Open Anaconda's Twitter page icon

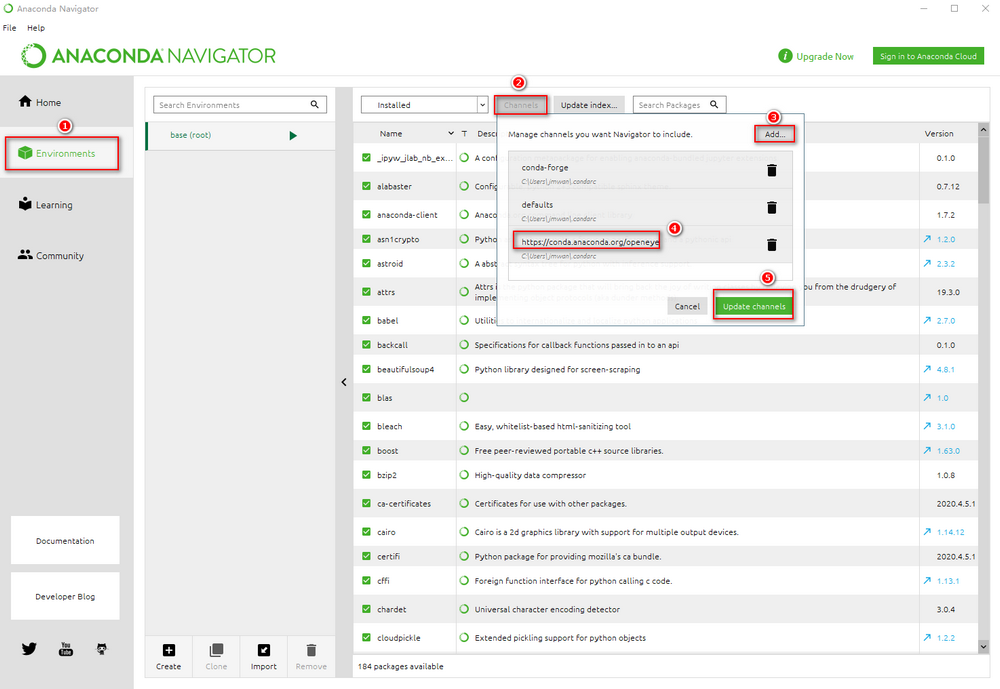29,649
